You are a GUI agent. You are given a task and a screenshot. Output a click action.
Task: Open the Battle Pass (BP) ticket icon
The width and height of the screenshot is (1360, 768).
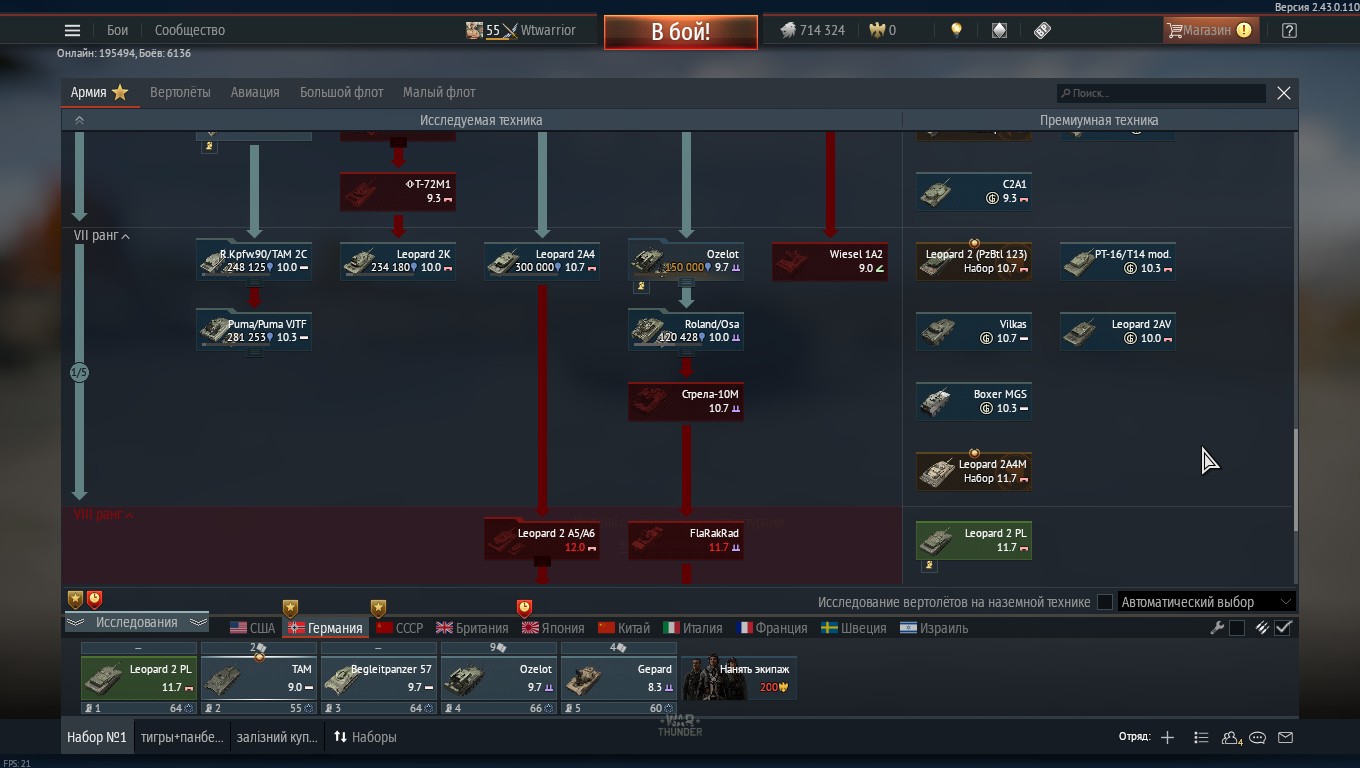coord(1042,30)
